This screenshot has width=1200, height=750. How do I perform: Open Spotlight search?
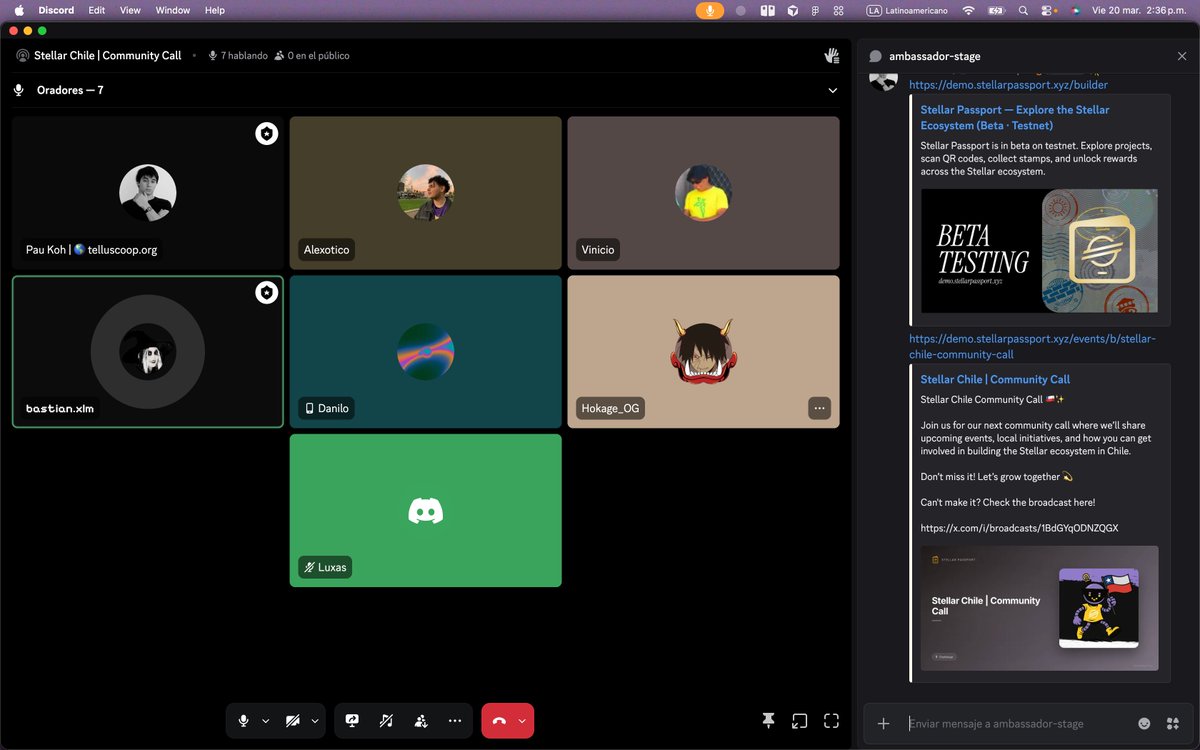click(x=1023, y=10)
